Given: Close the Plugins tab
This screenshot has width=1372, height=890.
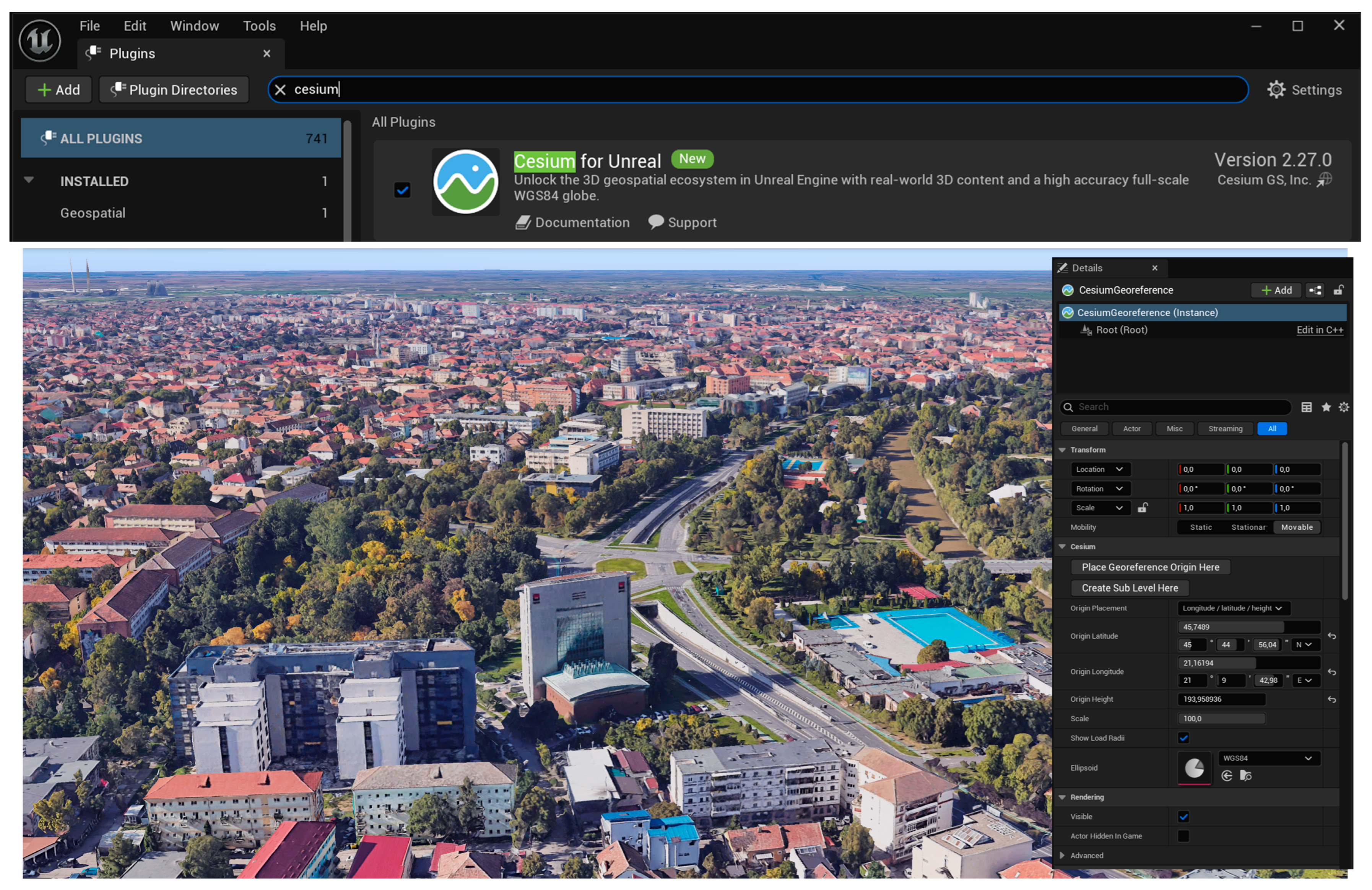Looking at the screenshot, I should [x=267, y=54].
